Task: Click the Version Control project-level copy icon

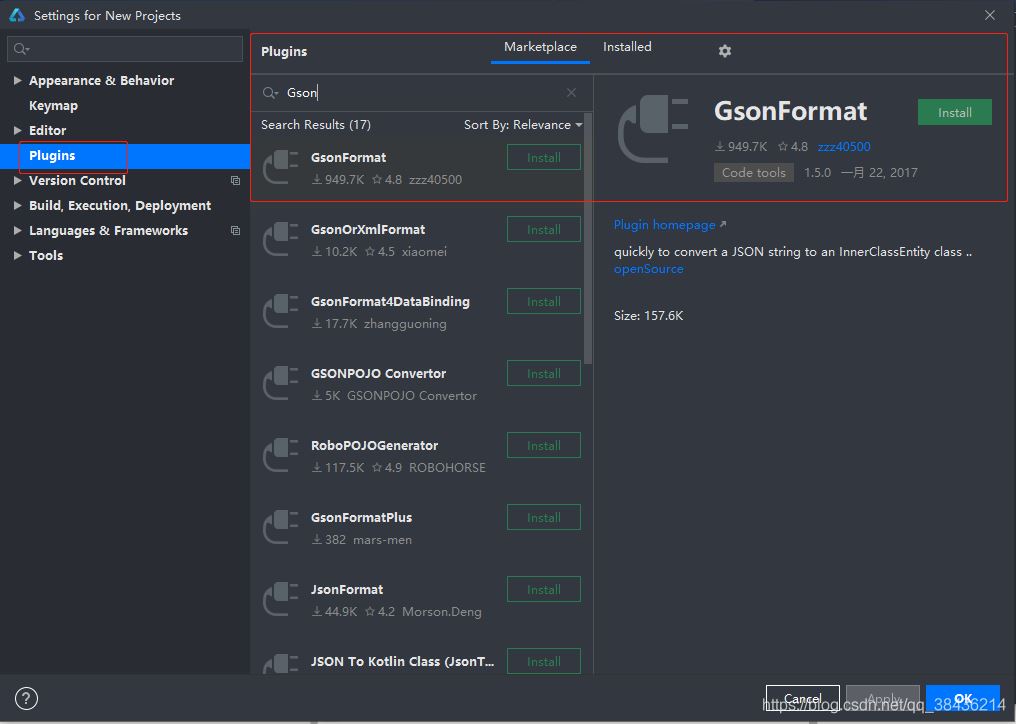Action: [235, 180]
